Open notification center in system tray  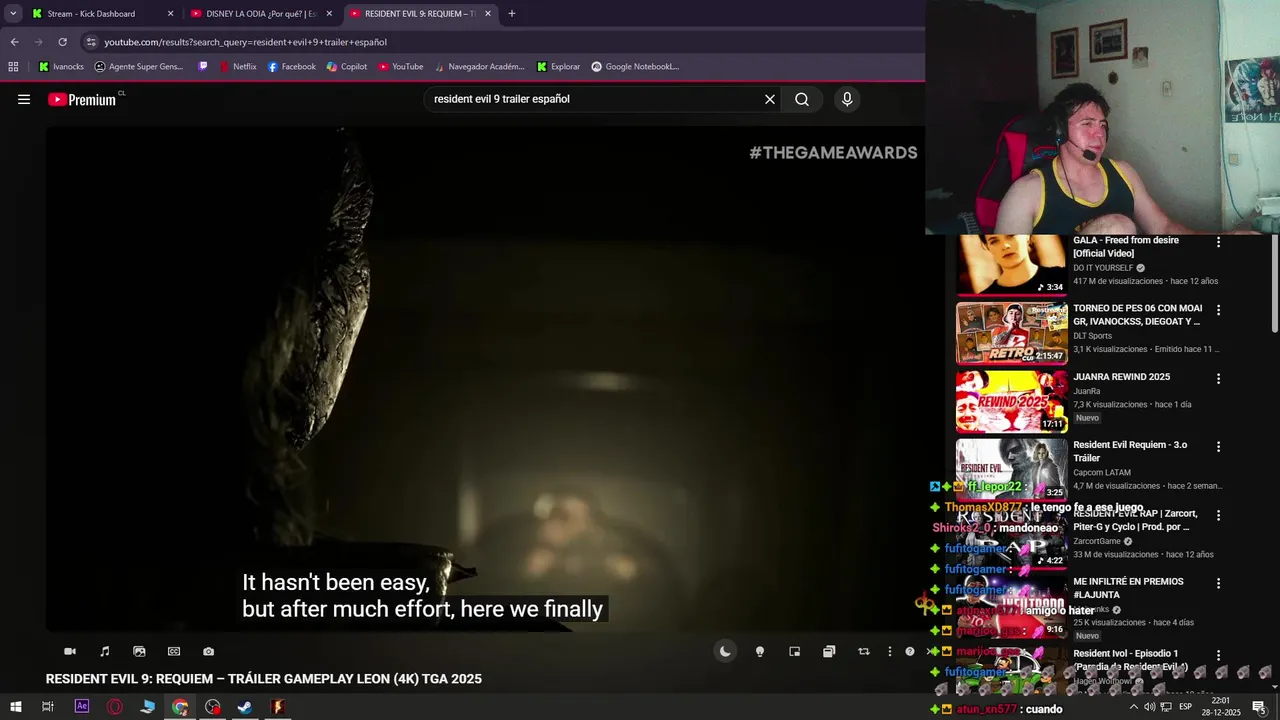1259,707
